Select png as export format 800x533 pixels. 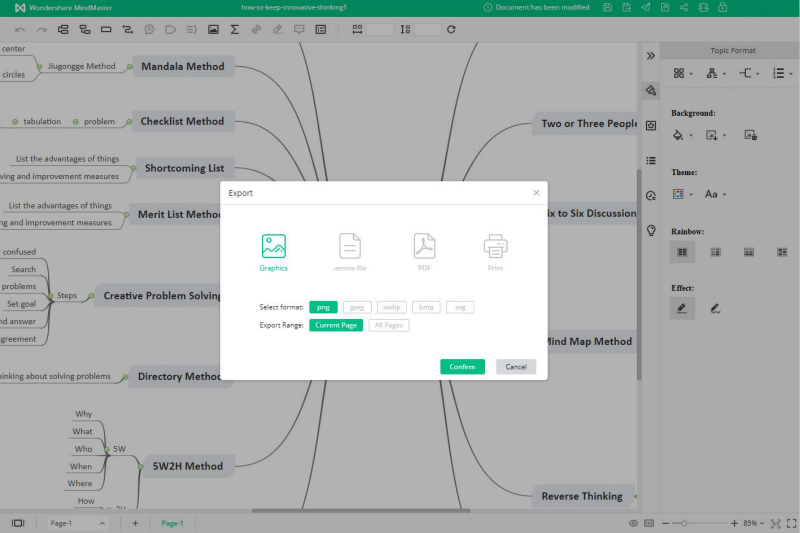pos(323,307)
